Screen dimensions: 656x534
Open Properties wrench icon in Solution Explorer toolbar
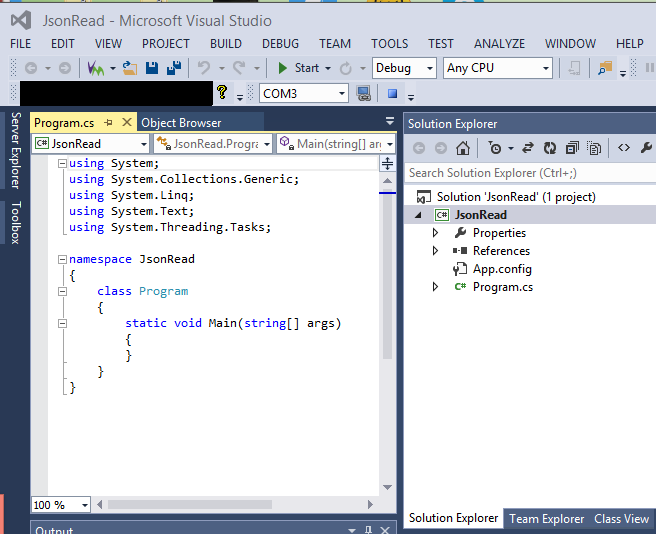click(646, 148)
